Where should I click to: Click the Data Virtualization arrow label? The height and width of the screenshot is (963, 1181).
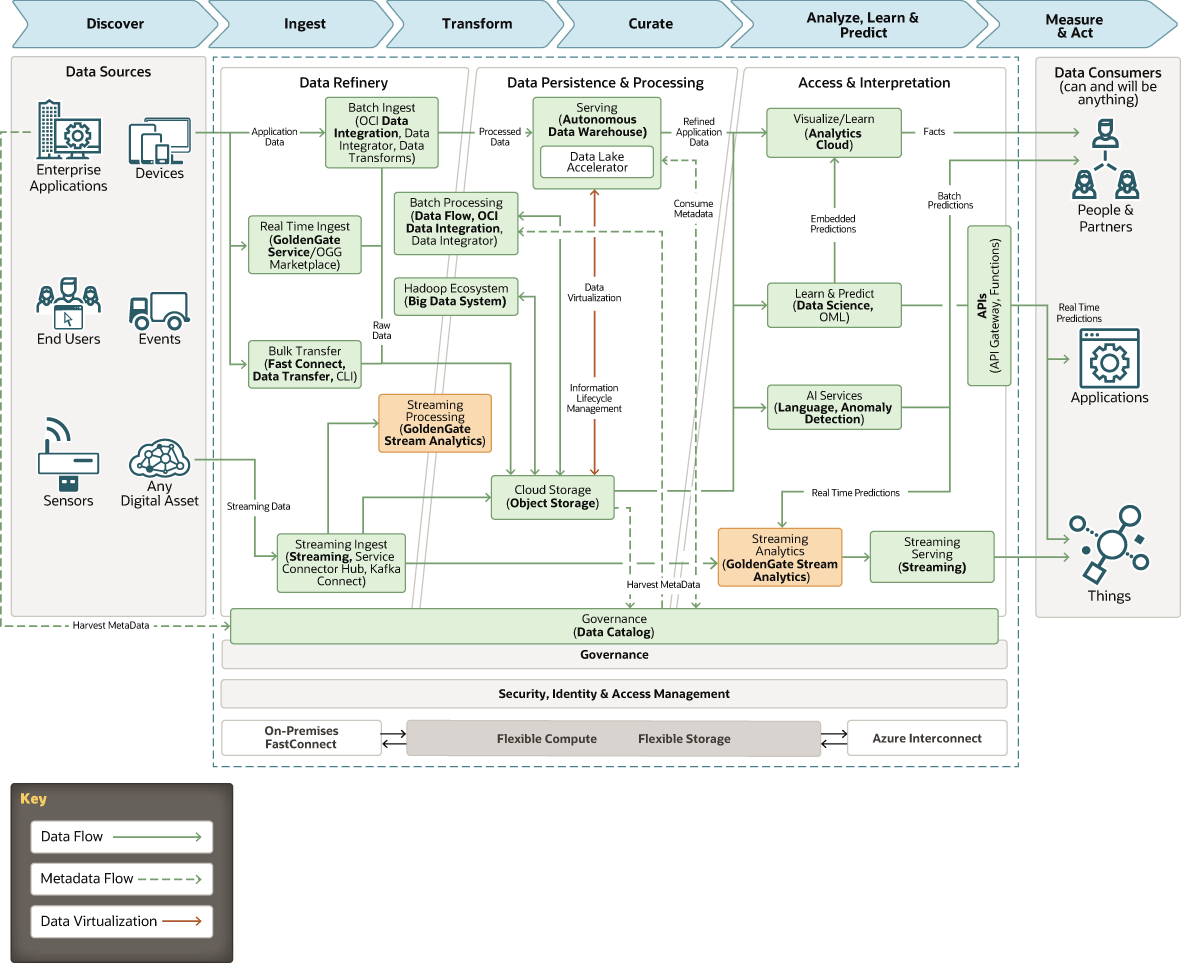[x=594, y=292]
